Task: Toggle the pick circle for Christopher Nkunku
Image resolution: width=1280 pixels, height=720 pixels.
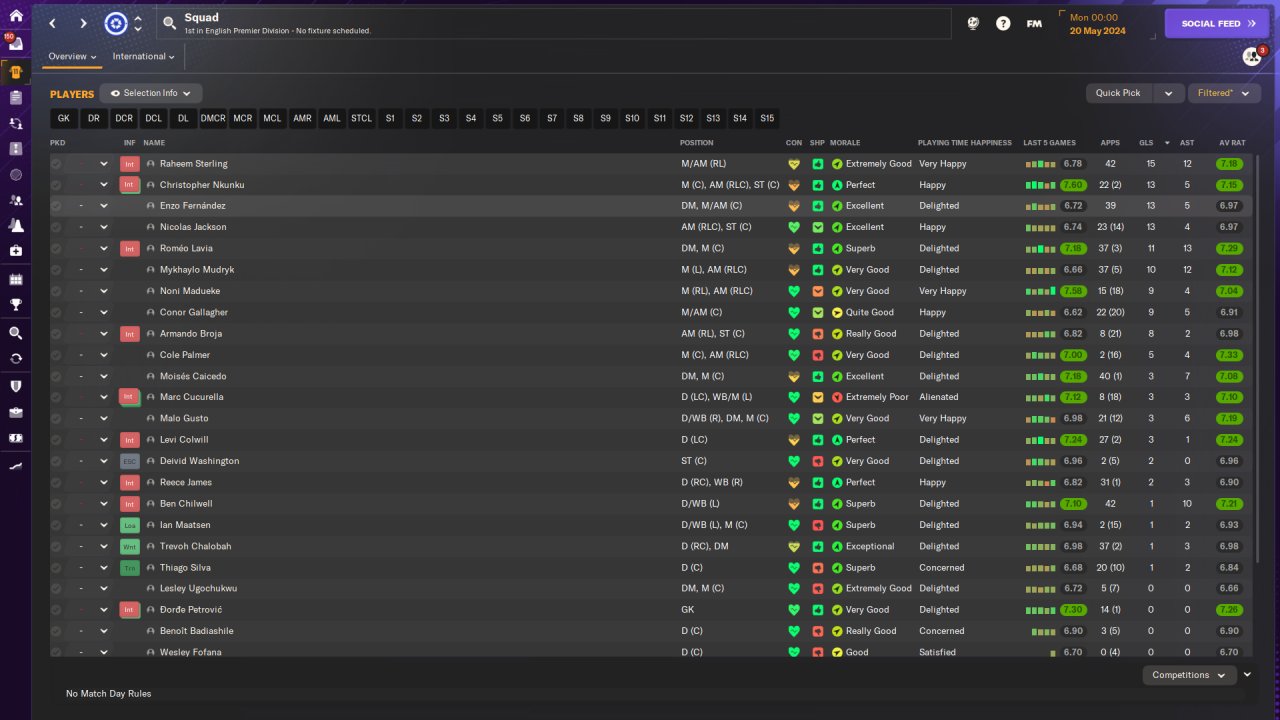Action: point(56,185)
